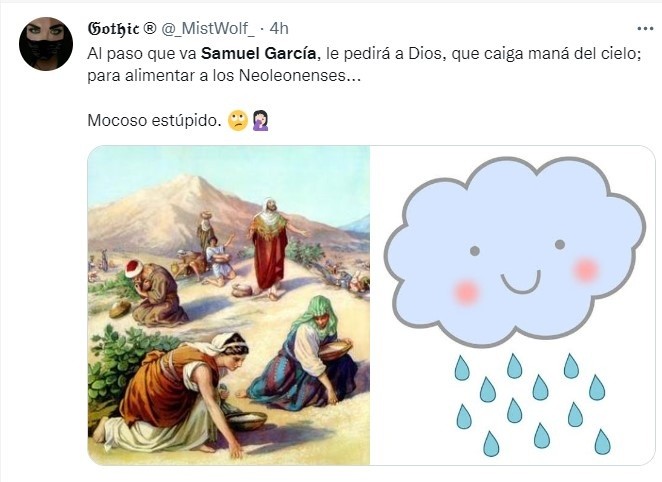Click the registered trademark symbol beside Gothic
662x482 pixels.
tap(149, 28)
